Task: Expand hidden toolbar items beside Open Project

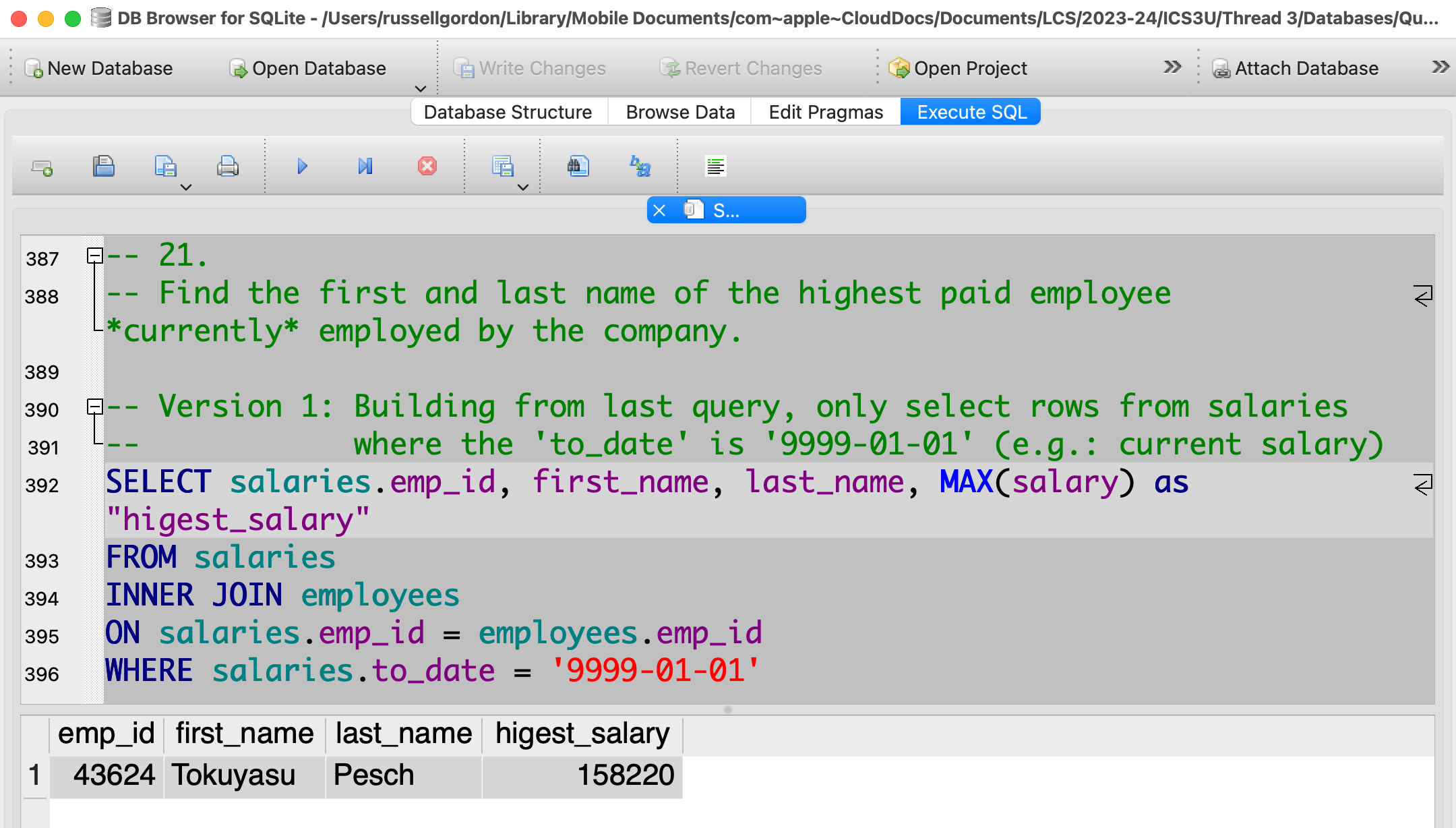Action: [x=1172, y=67]
